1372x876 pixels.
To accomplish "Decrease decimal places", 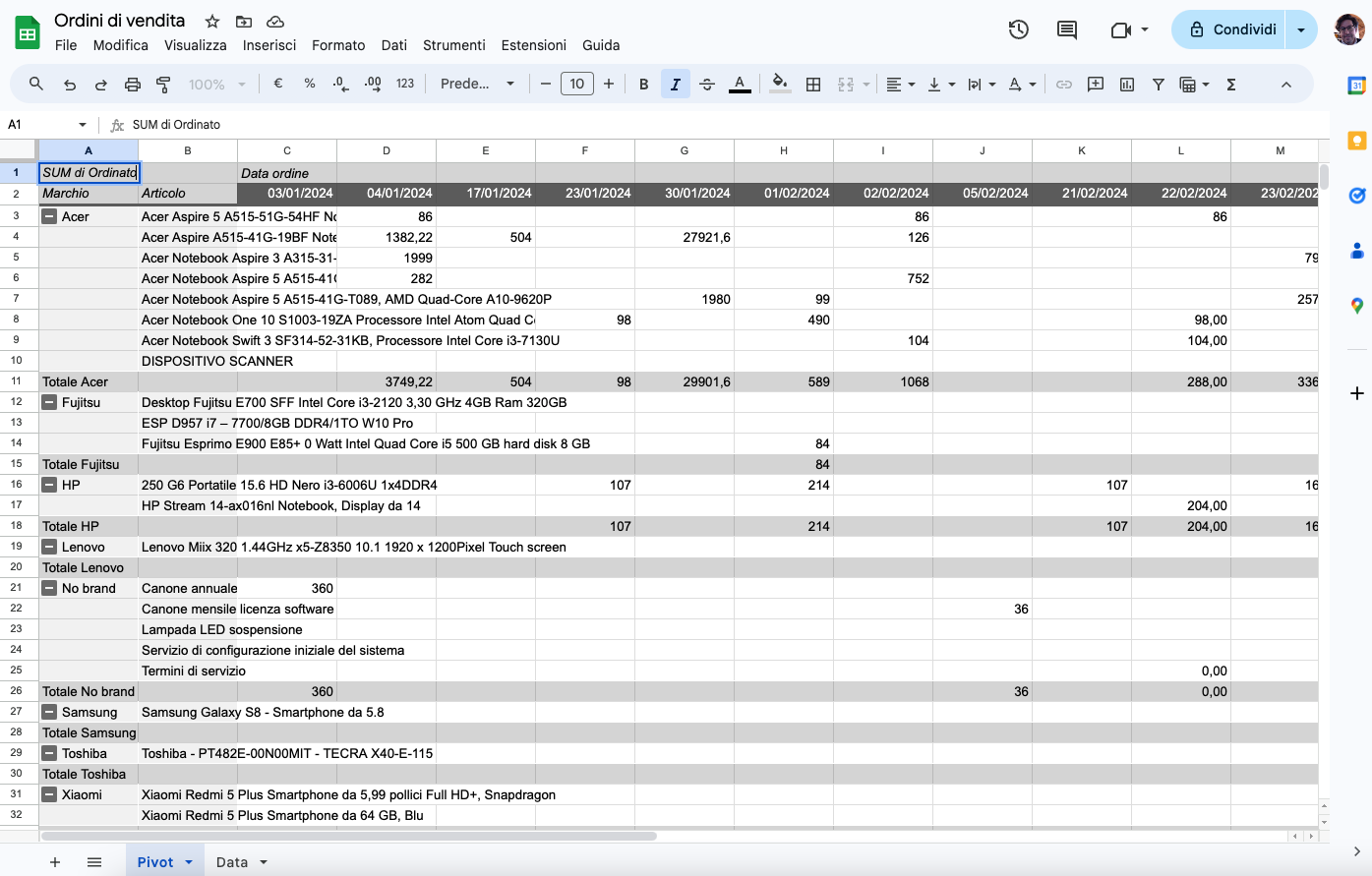I will click(x=341, y=85).
